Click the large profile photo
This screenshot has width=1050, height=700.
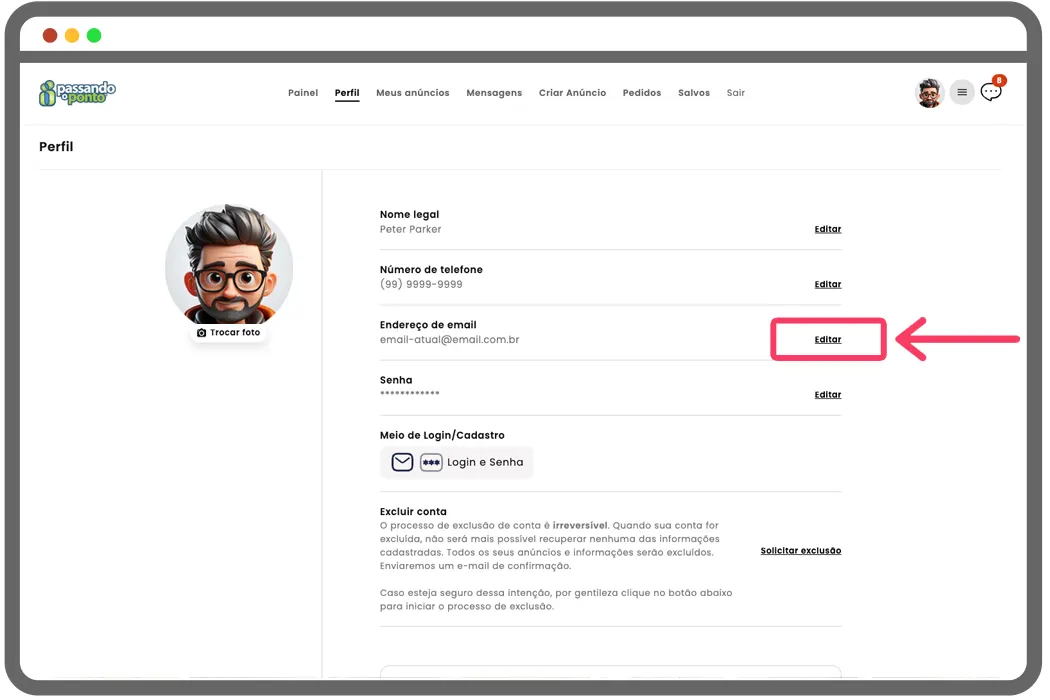point(229,267)
